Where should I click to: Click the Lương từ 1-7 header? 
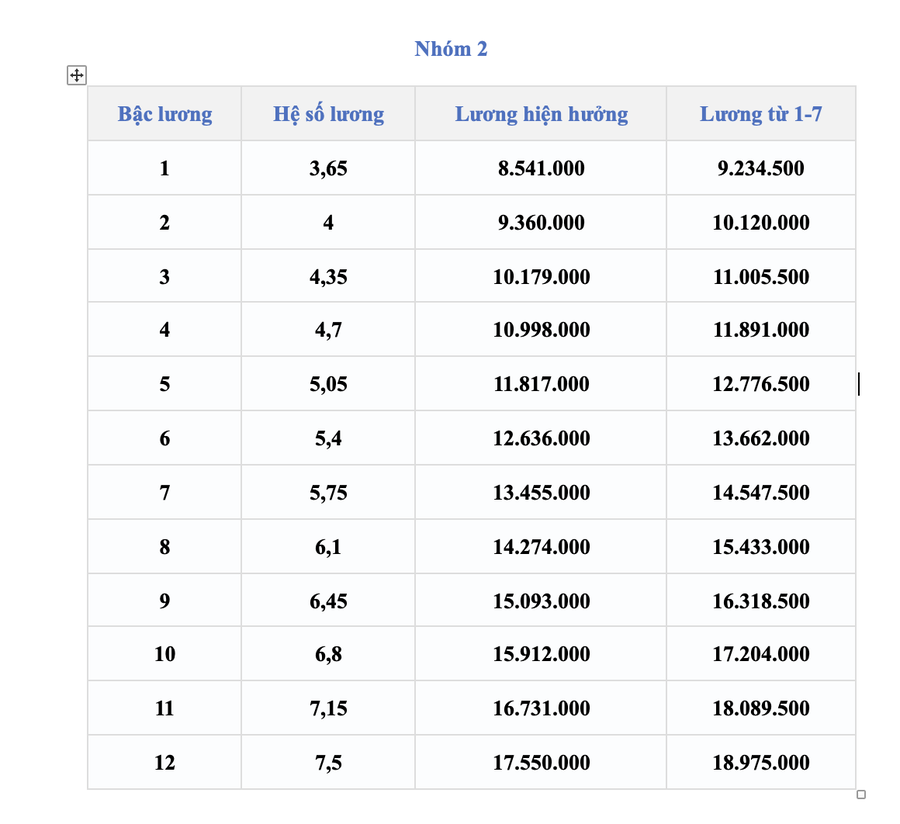(x=761, y=114)
